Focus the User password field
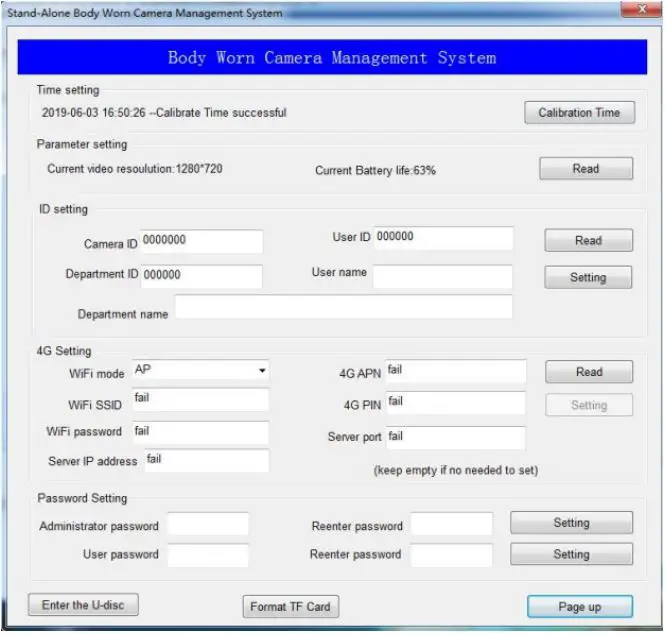Image resolution: width=666 pixels, height=635 pixels. pyautogui.click(x=208, y=555)
